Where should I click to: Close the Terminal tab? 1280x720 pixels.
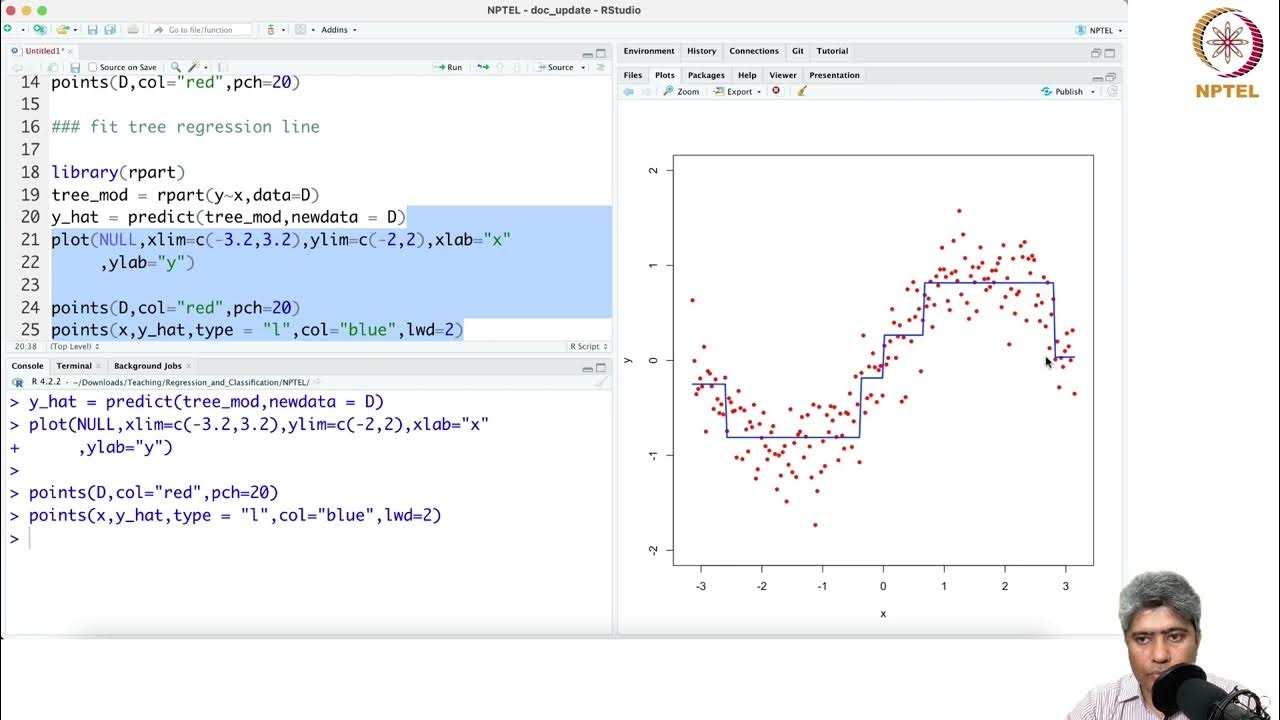coord(98,366)
